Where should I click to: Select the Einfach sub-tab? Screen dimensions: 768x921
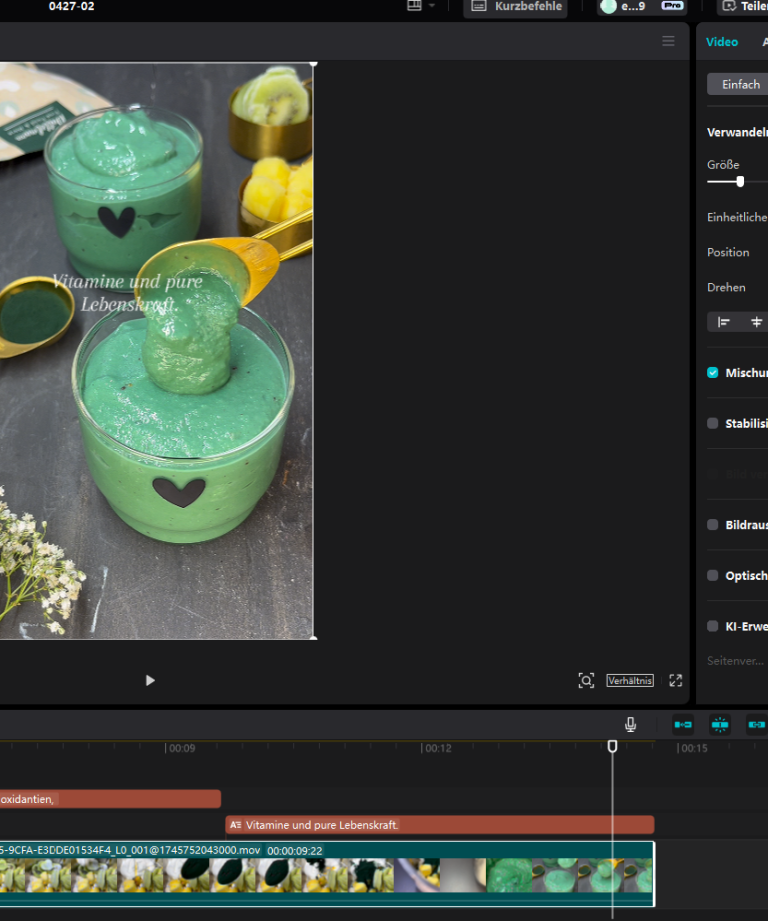[741, 84]
